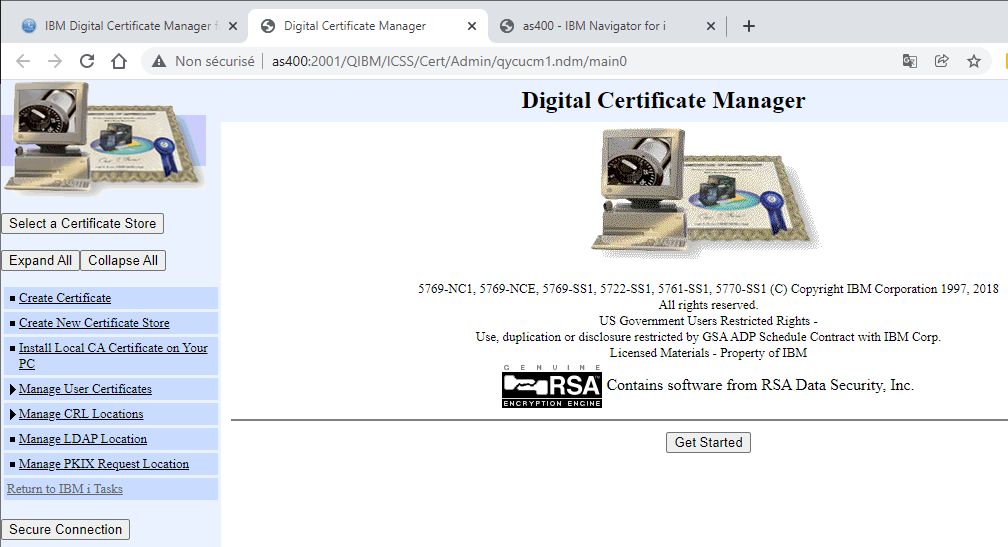Viewport: 1008px width, 547px height.
Task: Click Select a Certificate Store button
Action: point(82,224)
